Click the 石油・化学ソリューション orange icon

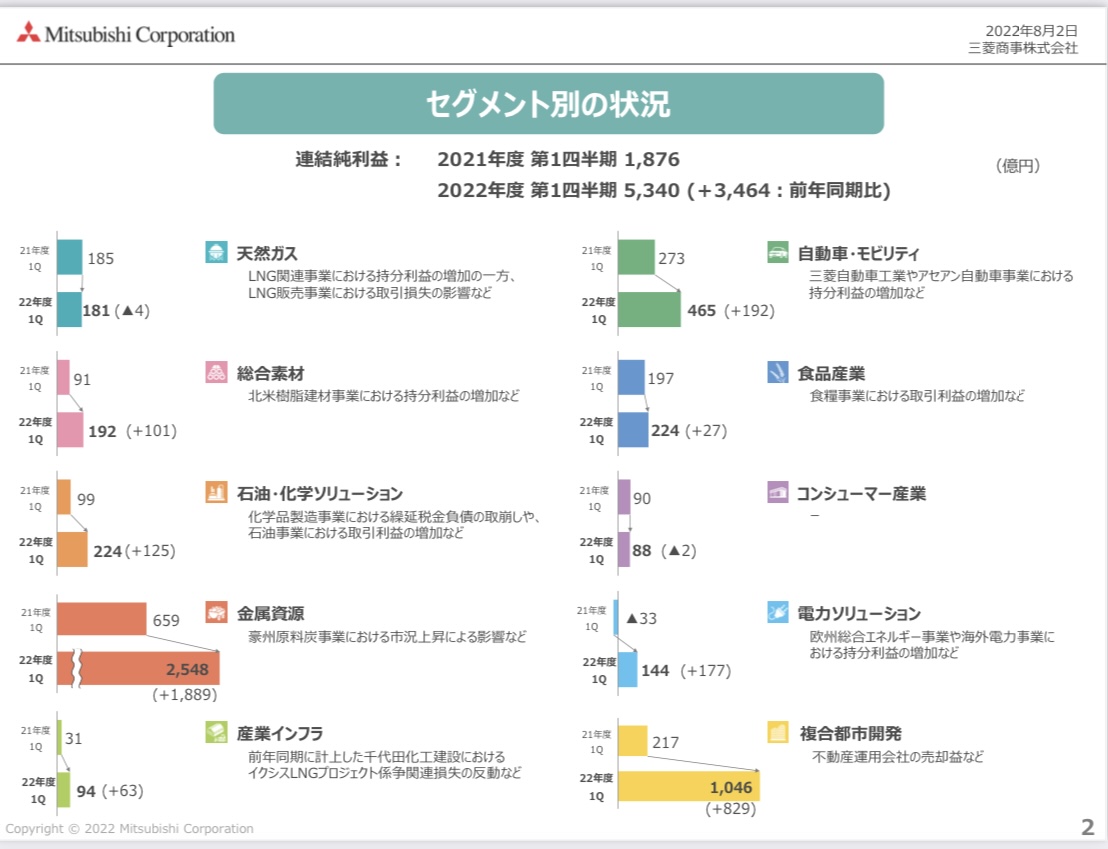216,493
